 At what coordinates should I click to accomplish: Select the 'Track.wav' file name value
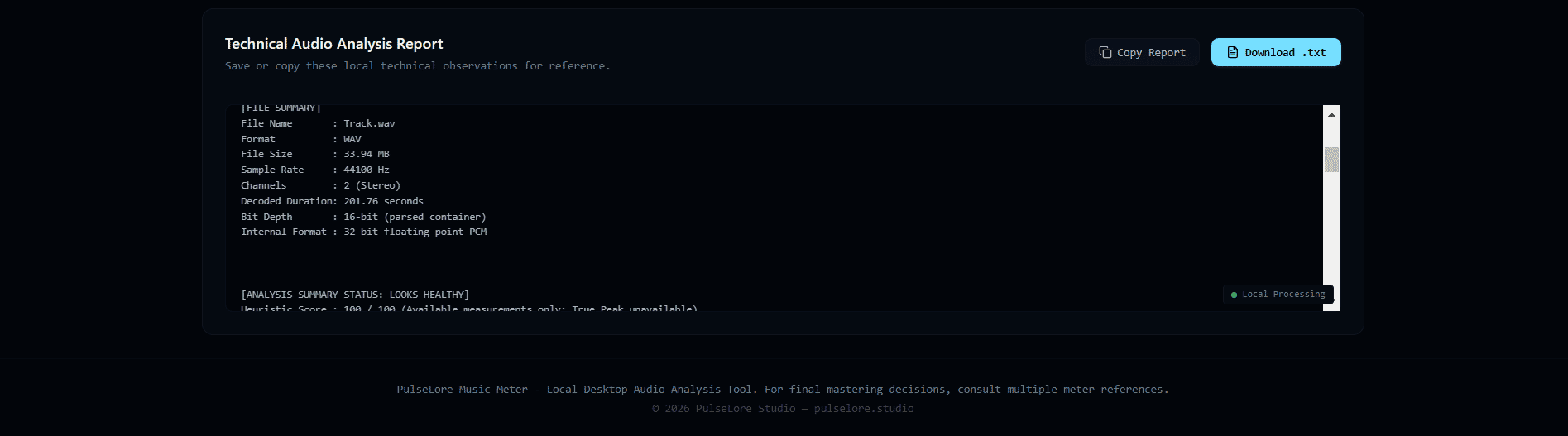point(369,123)
